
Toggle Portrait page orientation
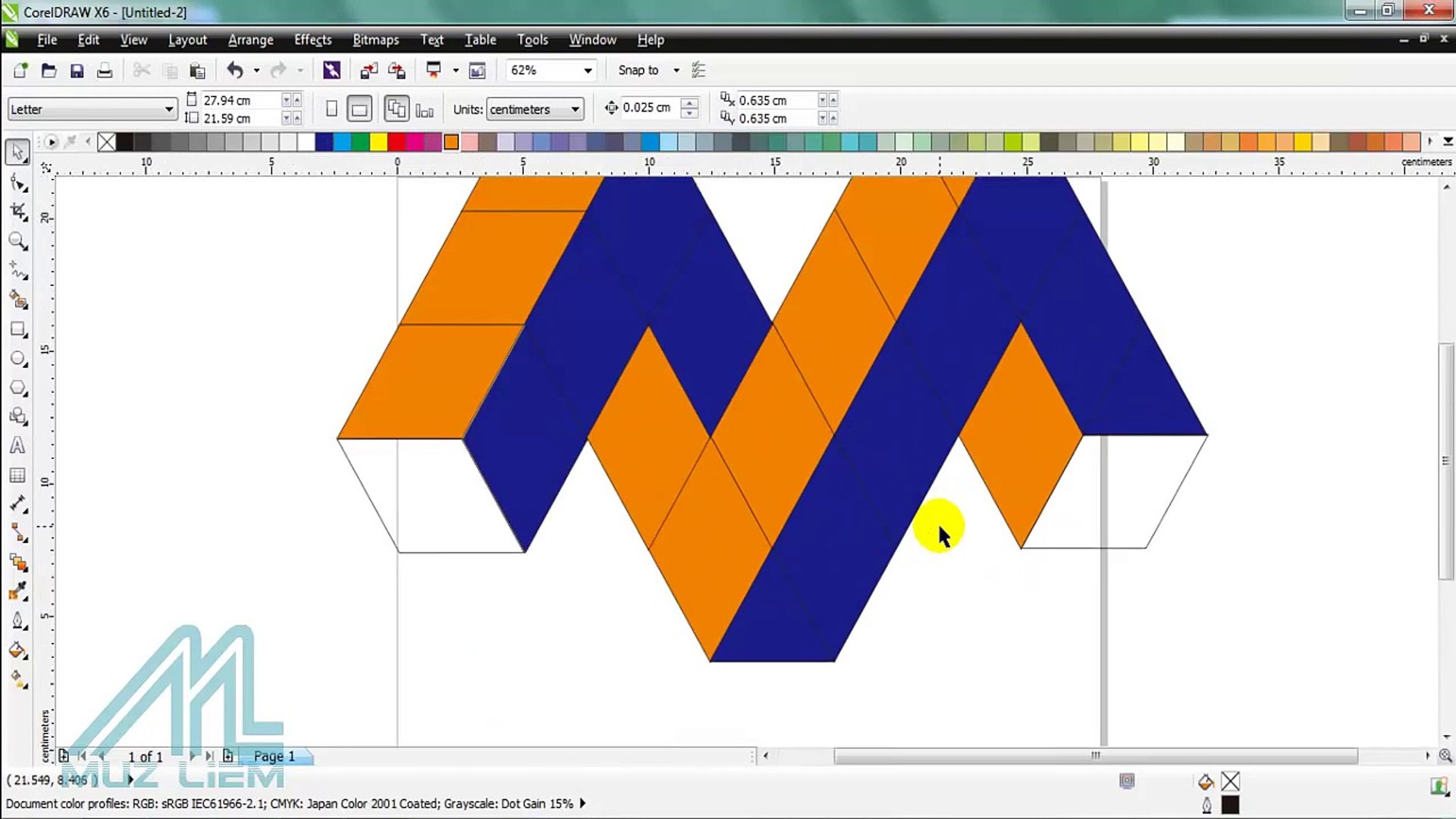click(331, 109)
